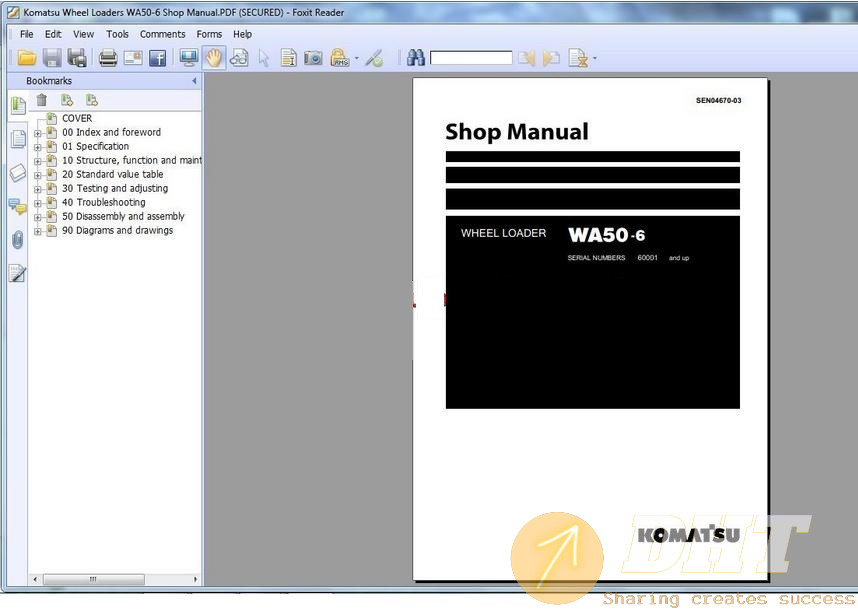Screen dimensions: 858x611
Task: Open a file with the folder icon
Action: click(26, 57)
